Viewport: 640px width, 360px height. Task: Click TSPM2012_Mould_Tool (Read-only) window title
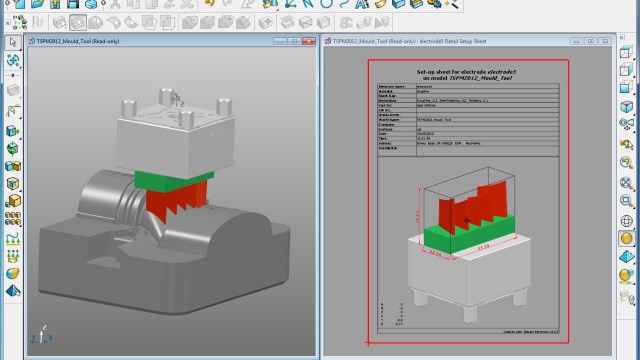(x=78, y=41)
